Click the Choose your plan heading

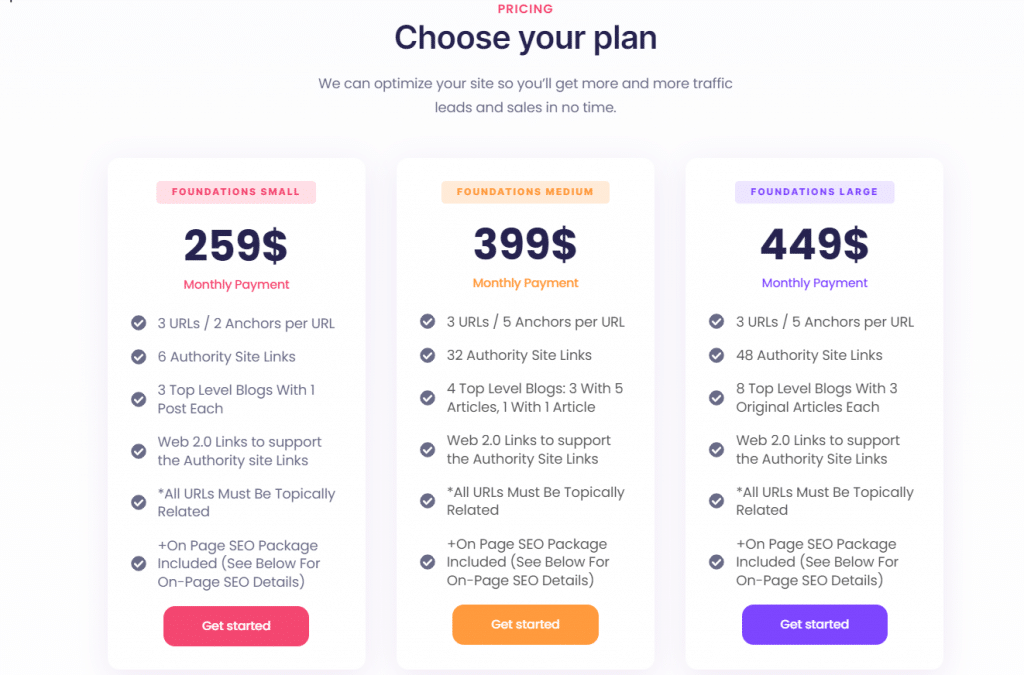click(x=525, y=38)
